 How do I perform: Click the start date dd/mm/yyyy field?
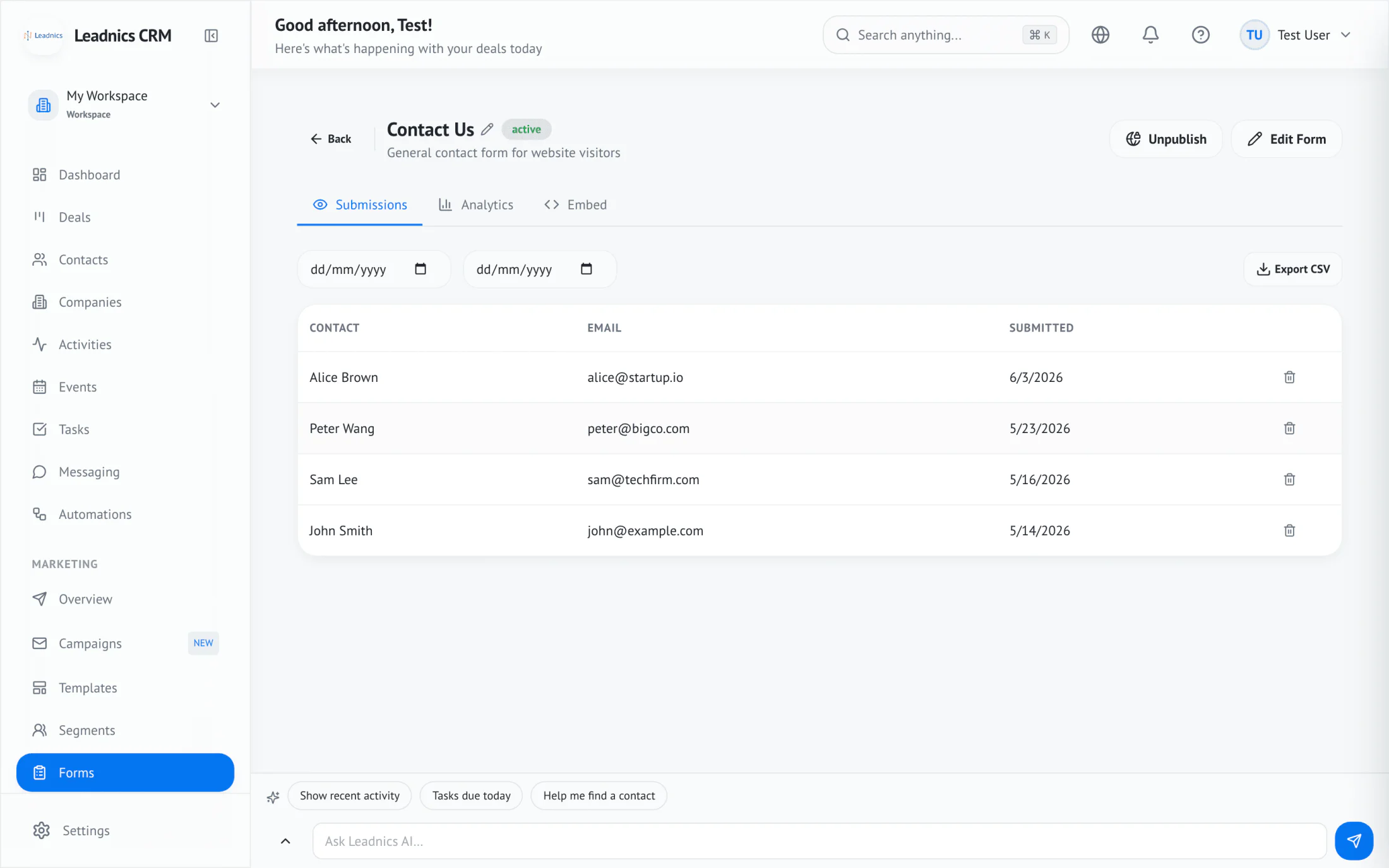pos(374,269)
